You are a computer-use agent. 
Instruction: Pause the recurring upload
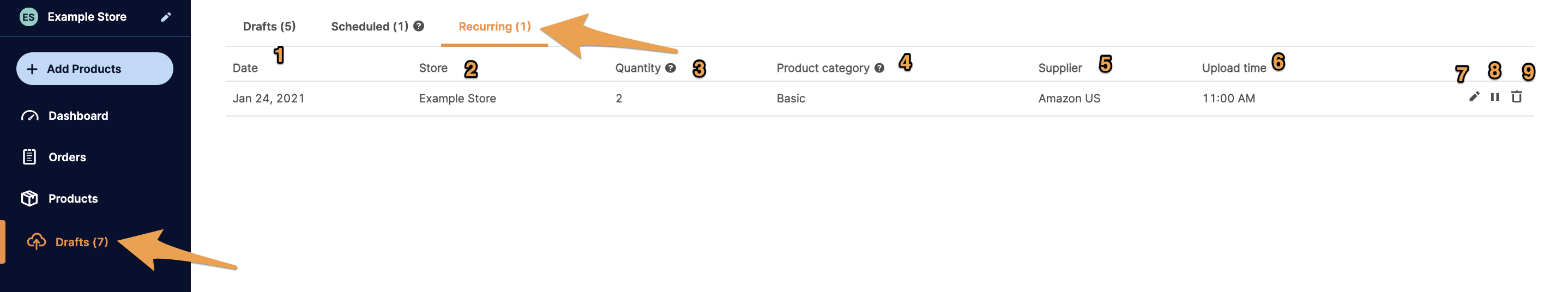coord(1494,97)
